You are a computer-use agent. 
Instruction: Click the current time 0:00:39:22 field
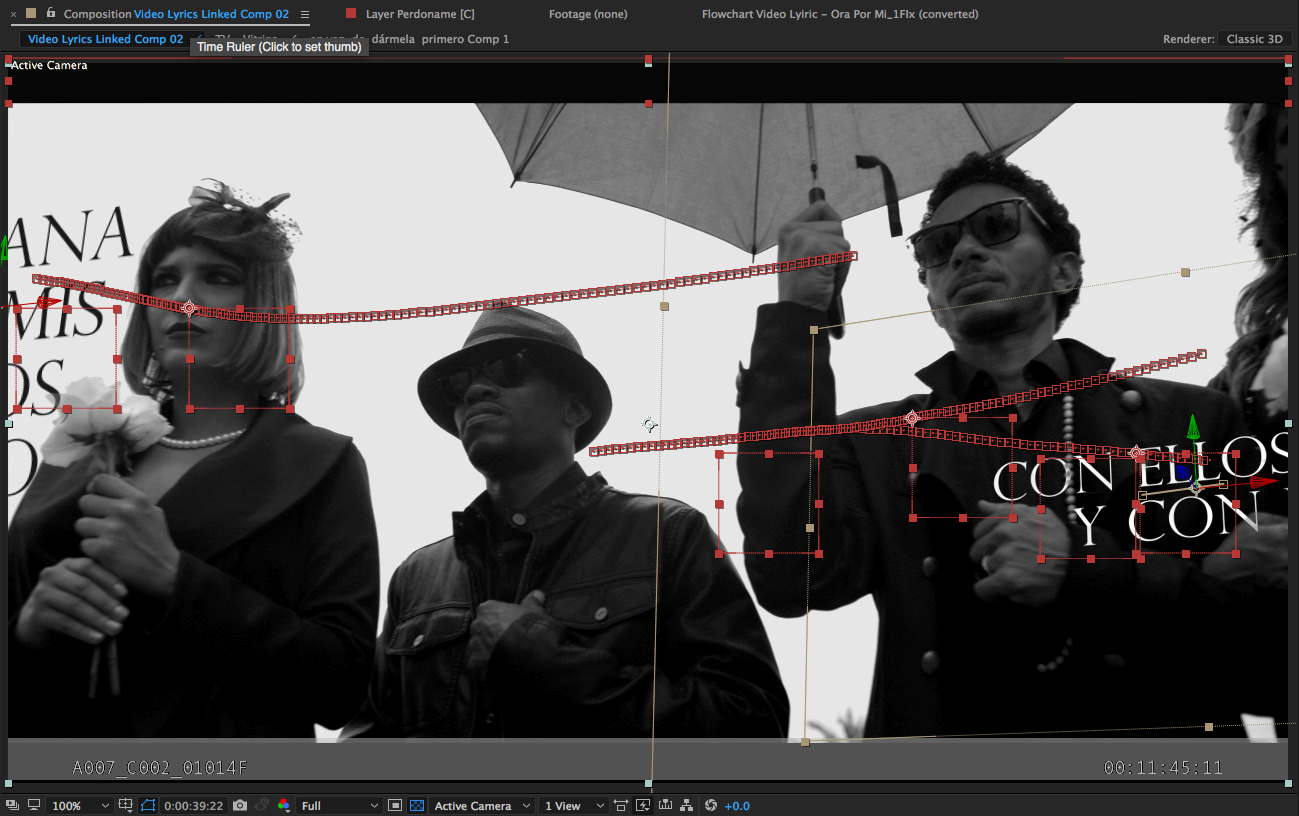pyautogui.click(x=194, y=806)
